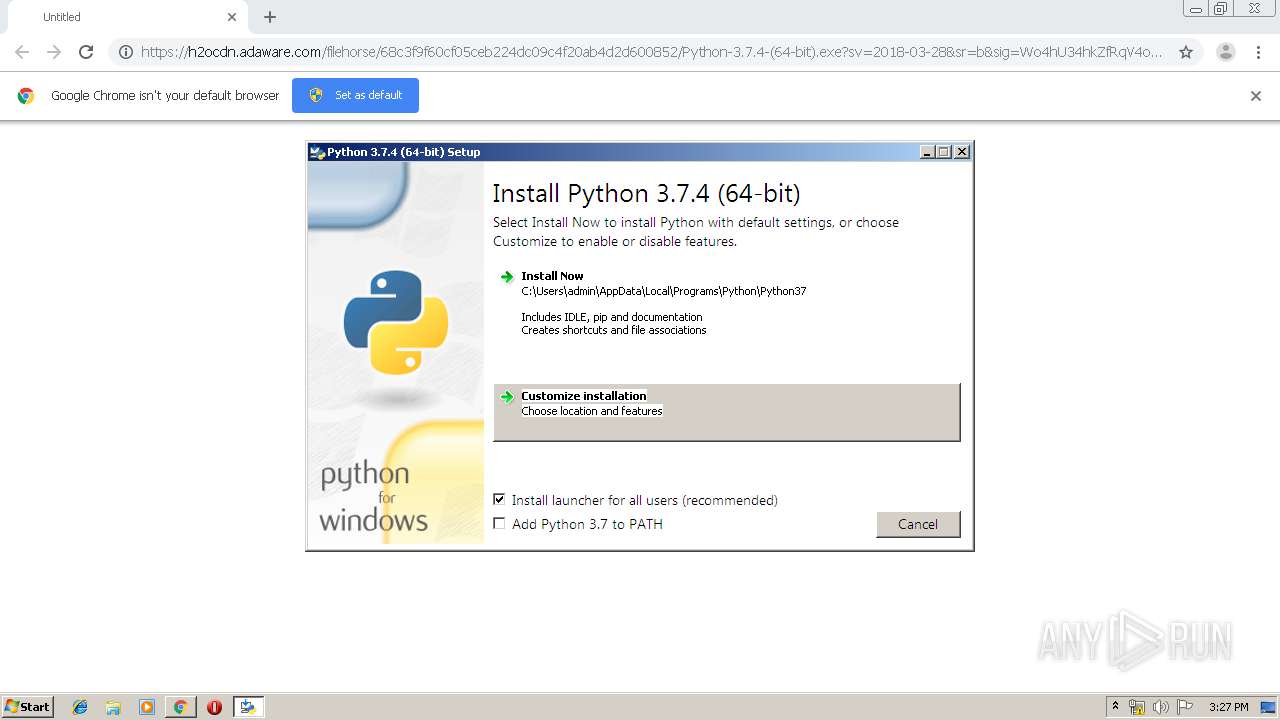Open Windows Explorer from taskbar

click(x=113, y=707)
